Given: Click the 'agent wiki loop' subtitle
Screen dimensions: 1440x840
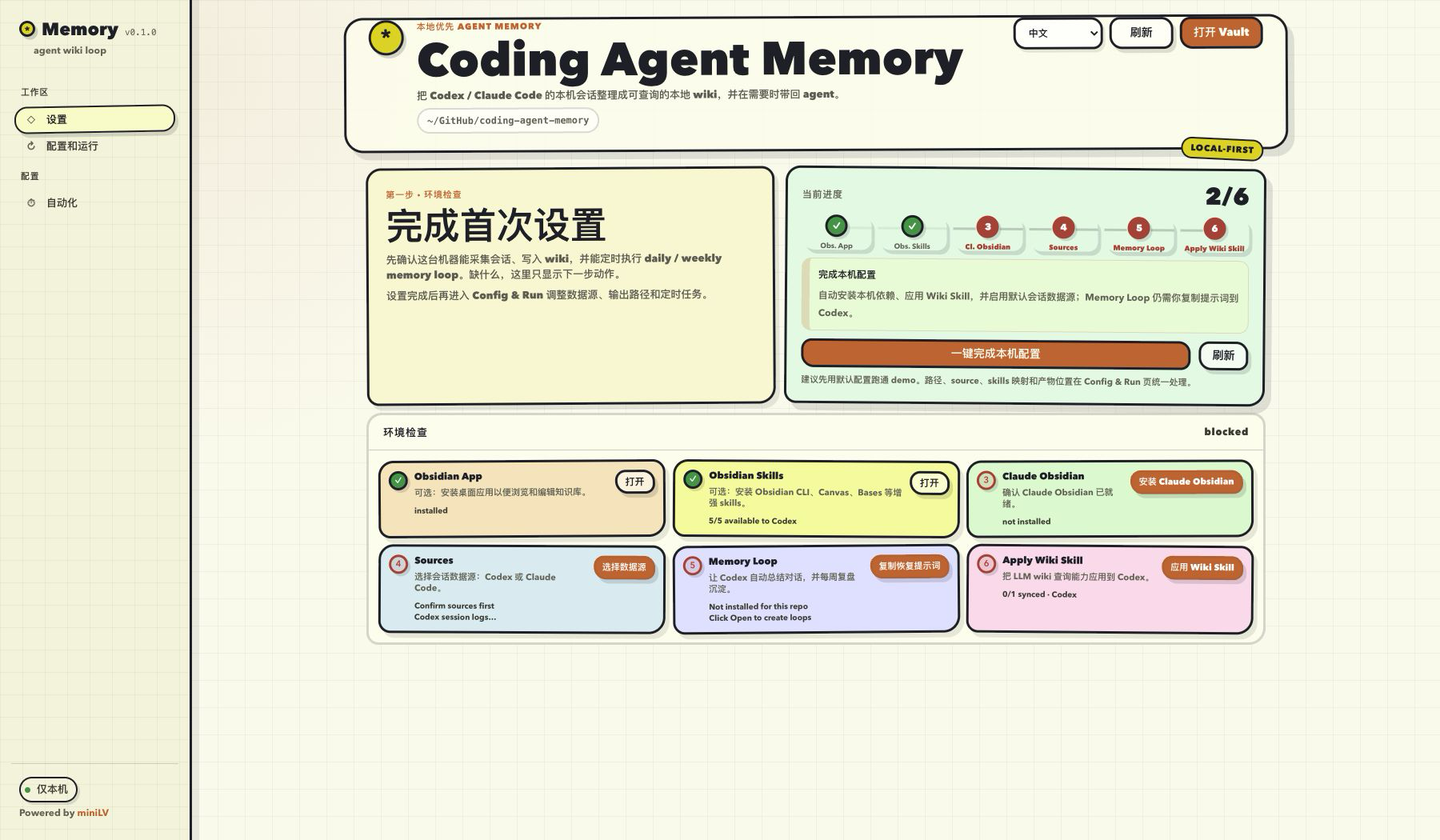Looking at the screenshot, I should 70,50.
